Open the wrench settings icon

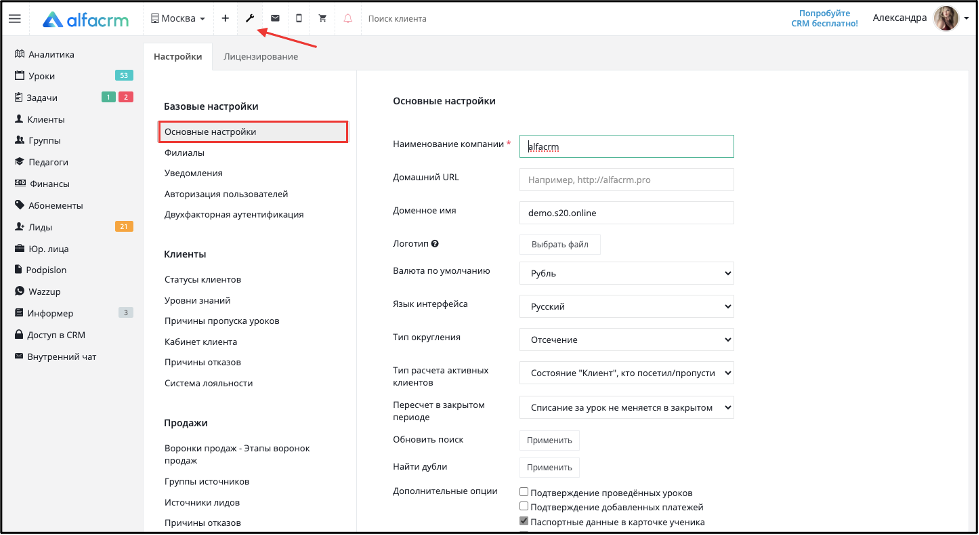[x=250, y=18]
